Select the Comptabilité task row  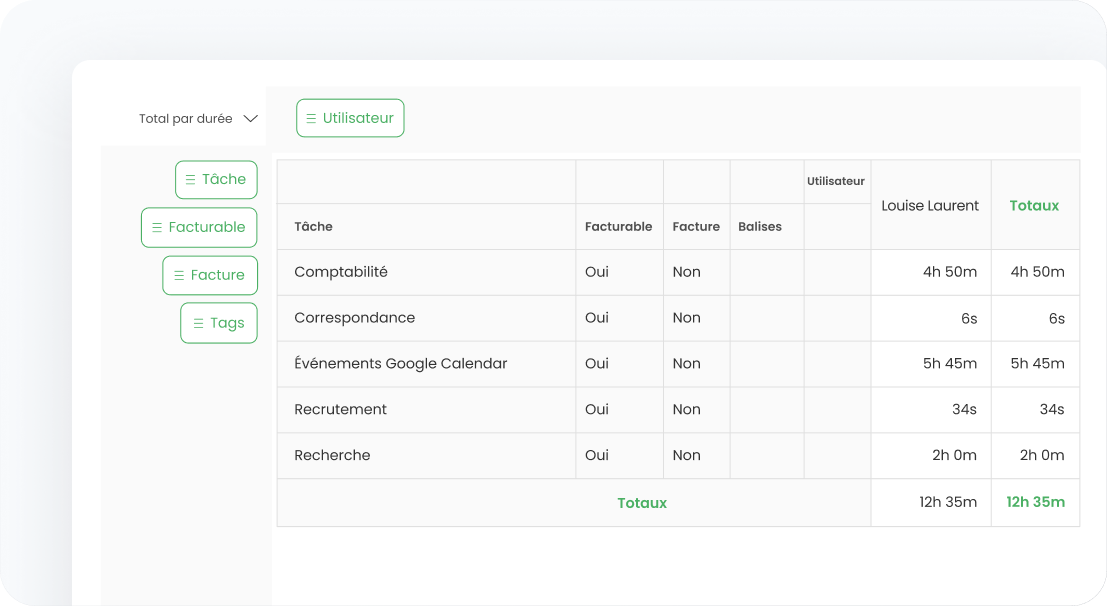(x=678, y=272)
